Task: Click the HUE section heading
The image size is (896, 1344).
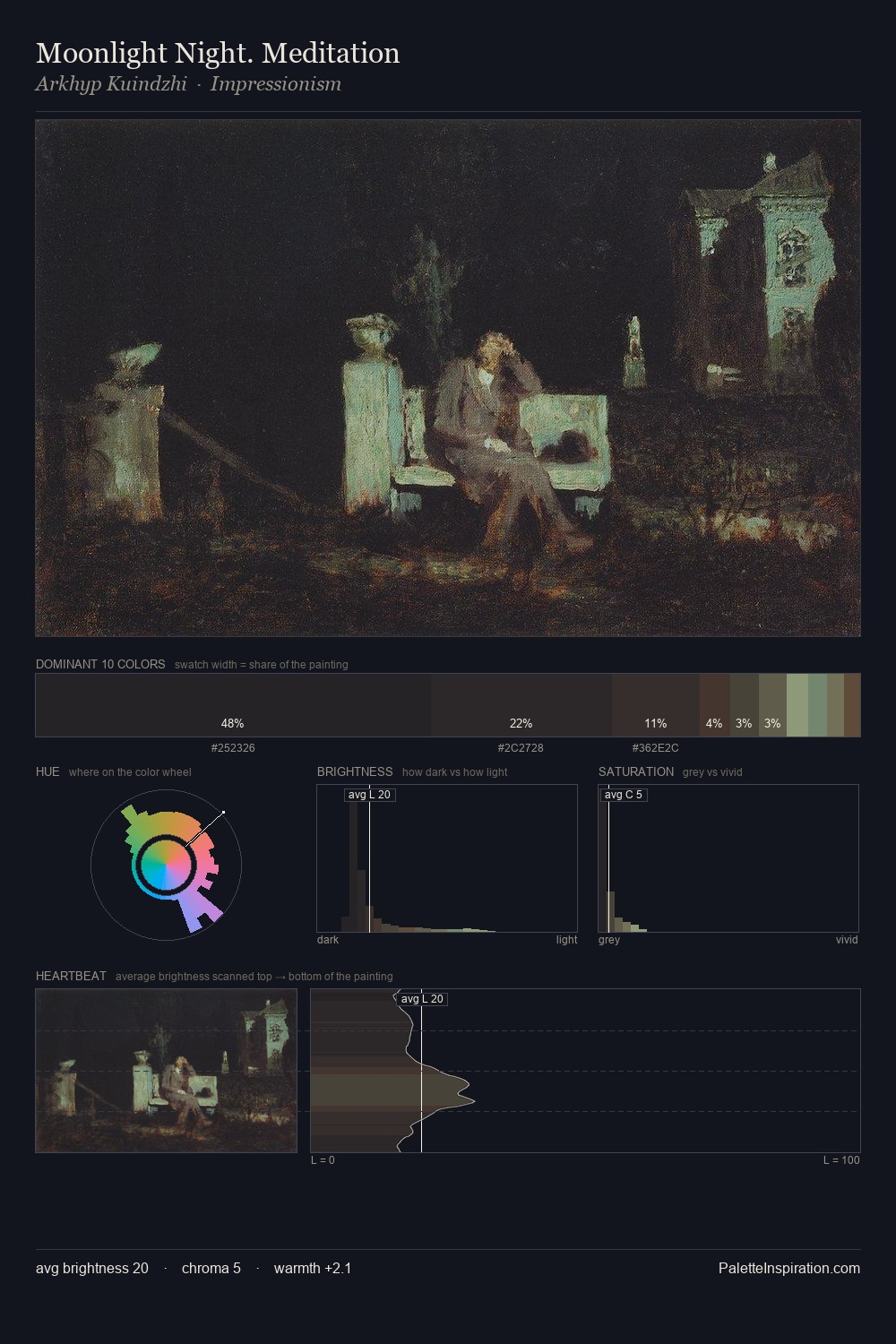Action: tap(47, 772)
